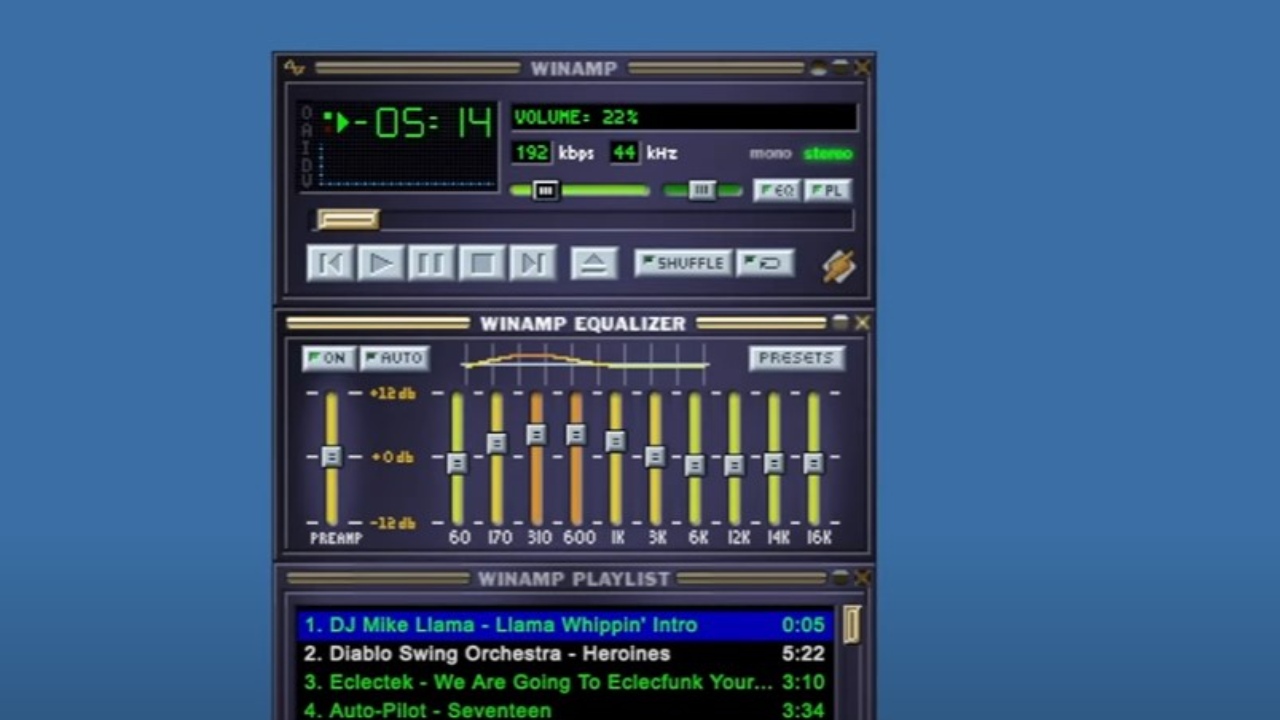Turn the equalizer ON button
The height and width of the screenshot is (720, 1280).
(x=329, y=358)
